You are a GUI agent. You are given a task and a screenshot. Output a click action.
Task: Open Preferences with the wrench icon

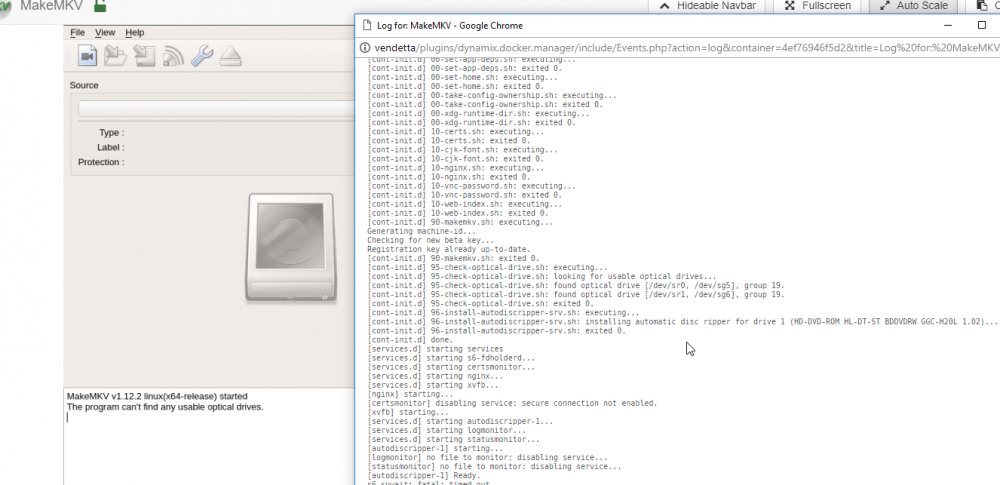(202, 56)
